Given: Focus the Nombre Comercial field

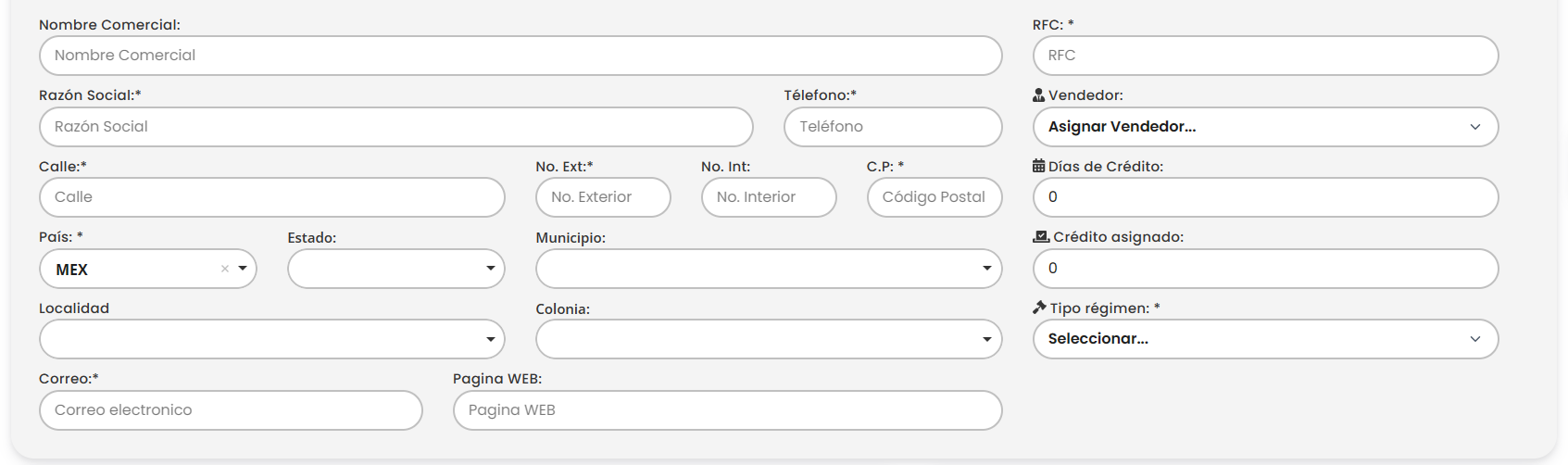Looking at the screenshot, I should point(521,56).
